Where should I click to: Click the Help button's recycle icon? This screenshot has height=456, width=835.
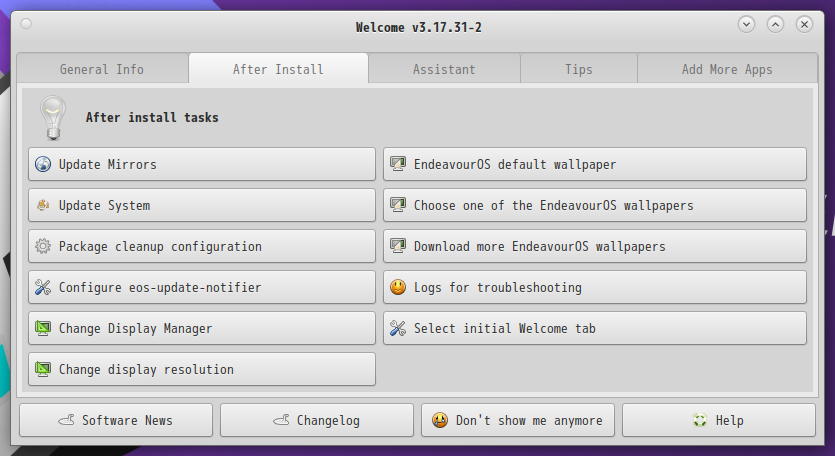click(700, 420)
